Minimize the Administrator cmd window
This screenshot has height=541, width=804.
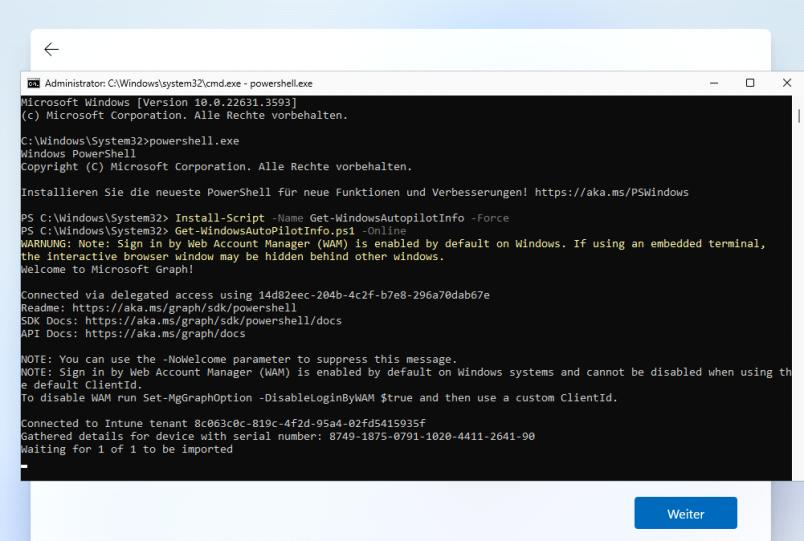(714, 83)
